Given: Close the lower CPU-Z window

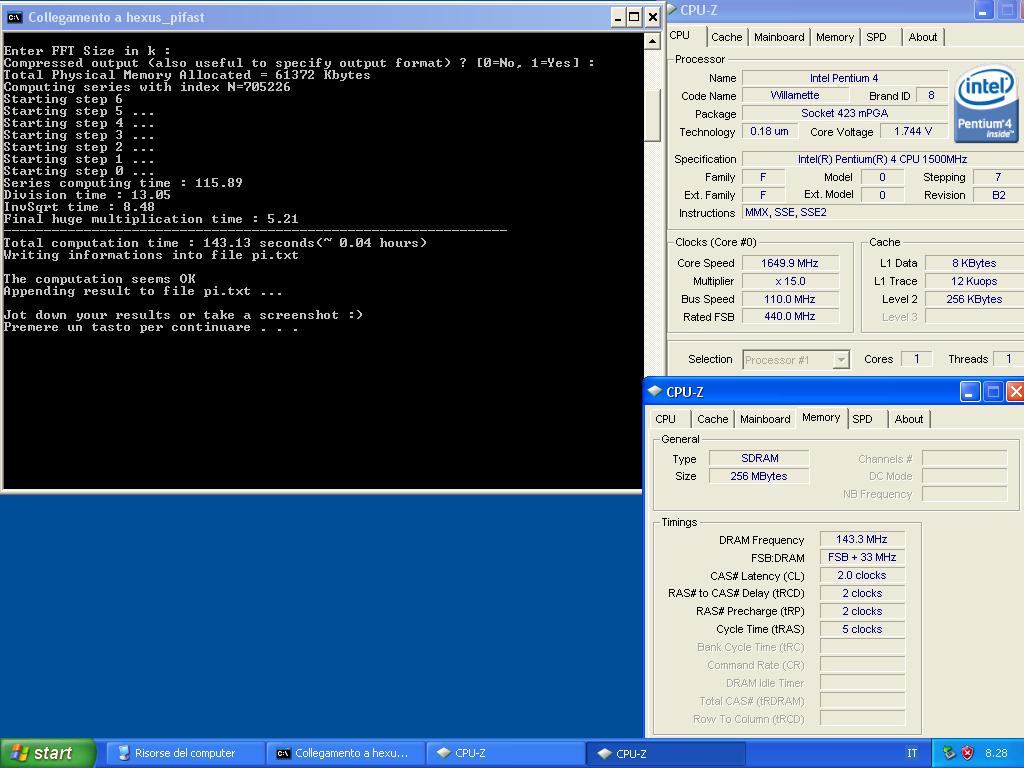Looking at the screenshot, I should pos(1016,392).
